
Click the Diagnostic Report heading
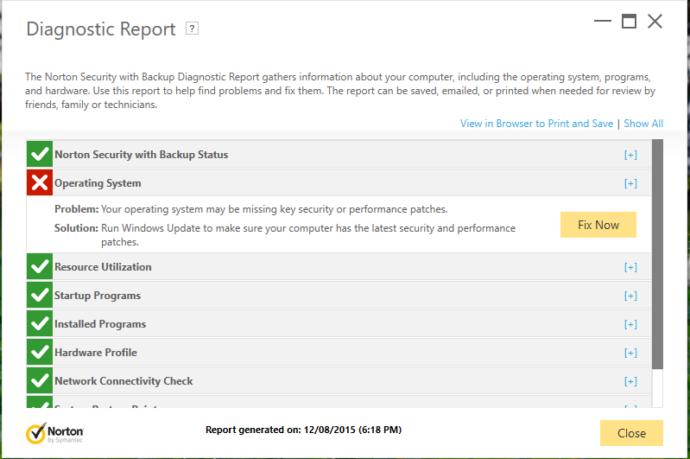coord(101,29)
